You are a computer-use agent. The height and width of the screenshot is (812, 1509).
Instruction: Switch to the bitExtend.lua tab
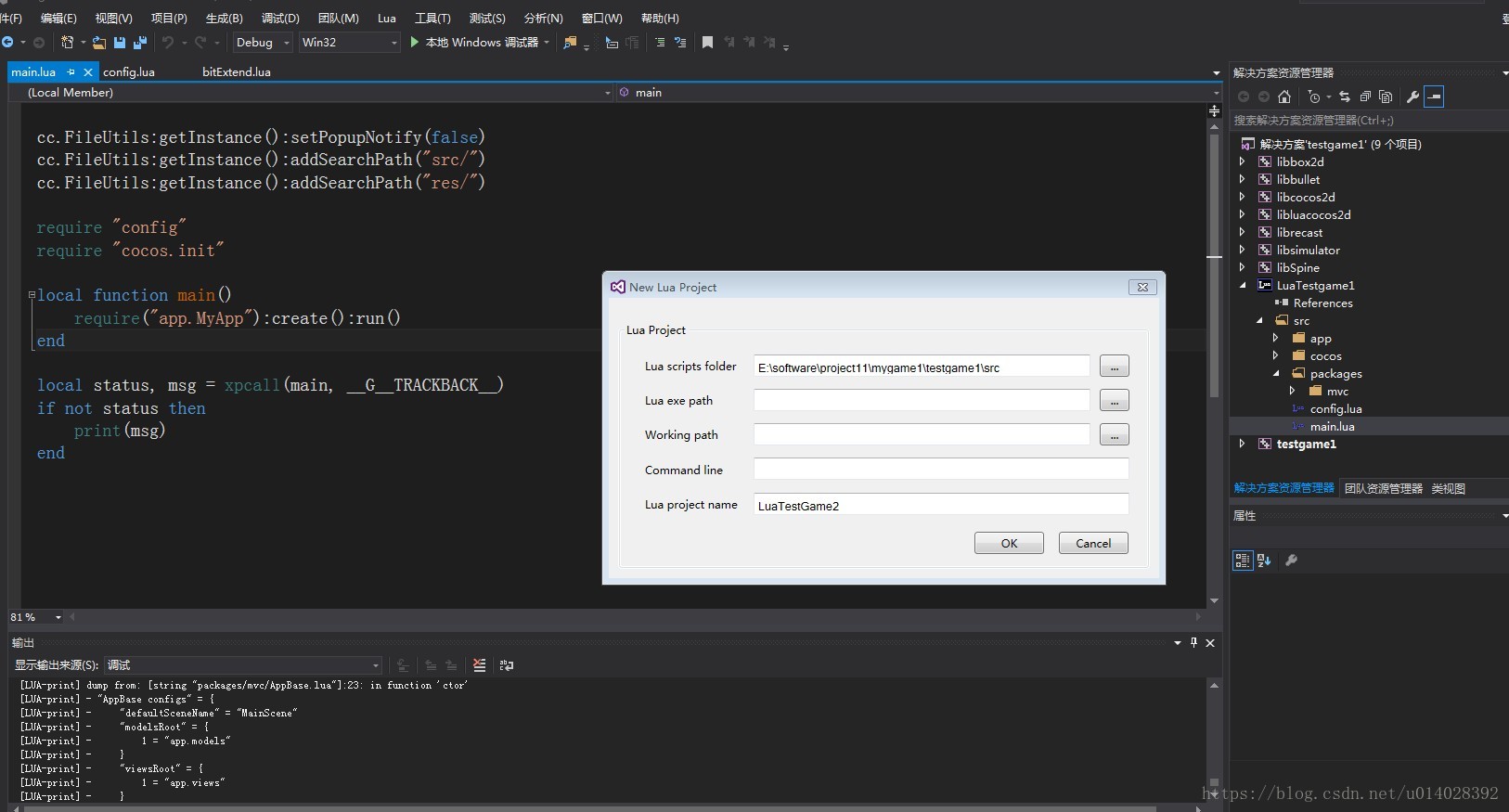(x=237, y=71)
